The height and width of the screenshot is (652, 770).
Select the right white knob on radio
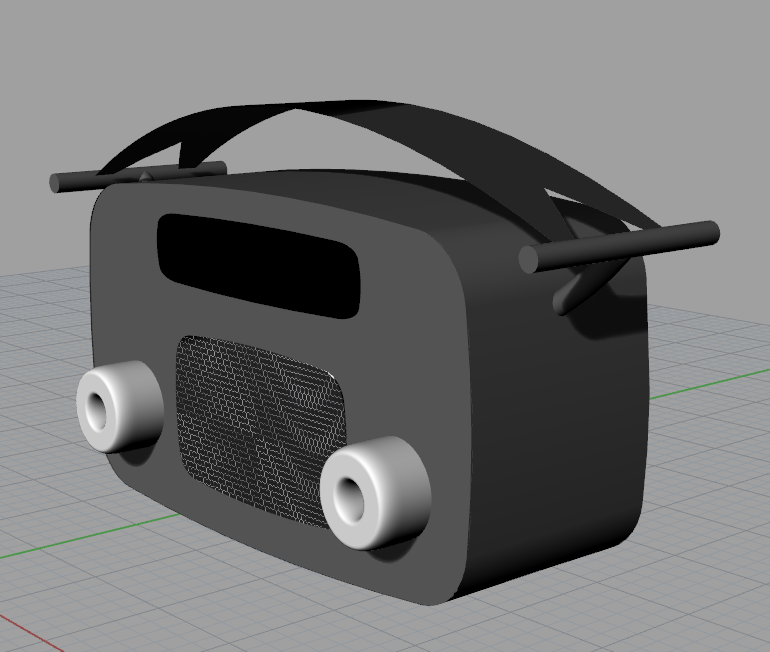pos(376,493)
